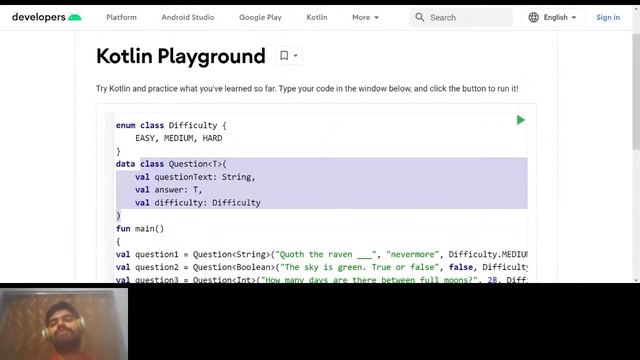Open the Android Studio nav item
The width and height of the screenshot is (640, 360).
188,17
